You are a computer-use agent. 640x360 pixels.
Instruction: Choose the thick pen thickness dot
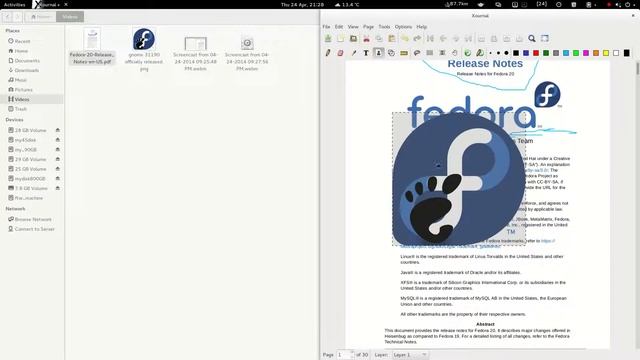[x=507, y=53]
